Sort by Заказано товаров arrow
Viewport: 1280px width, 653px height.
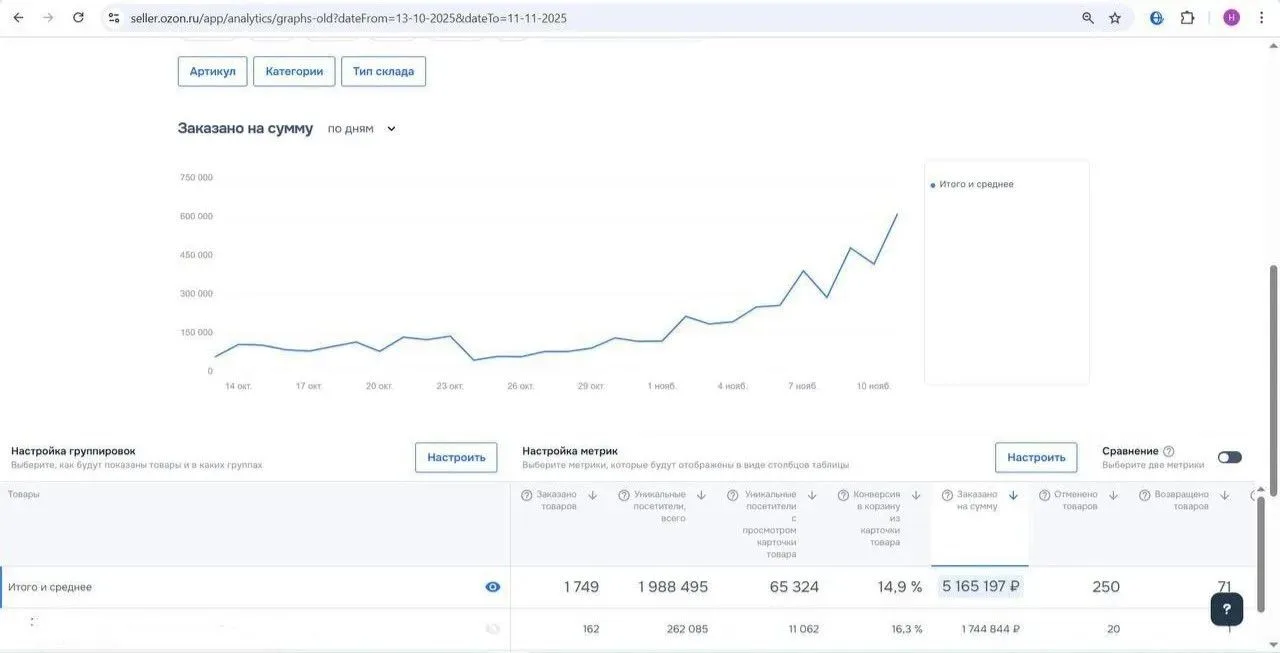point(592,495)
